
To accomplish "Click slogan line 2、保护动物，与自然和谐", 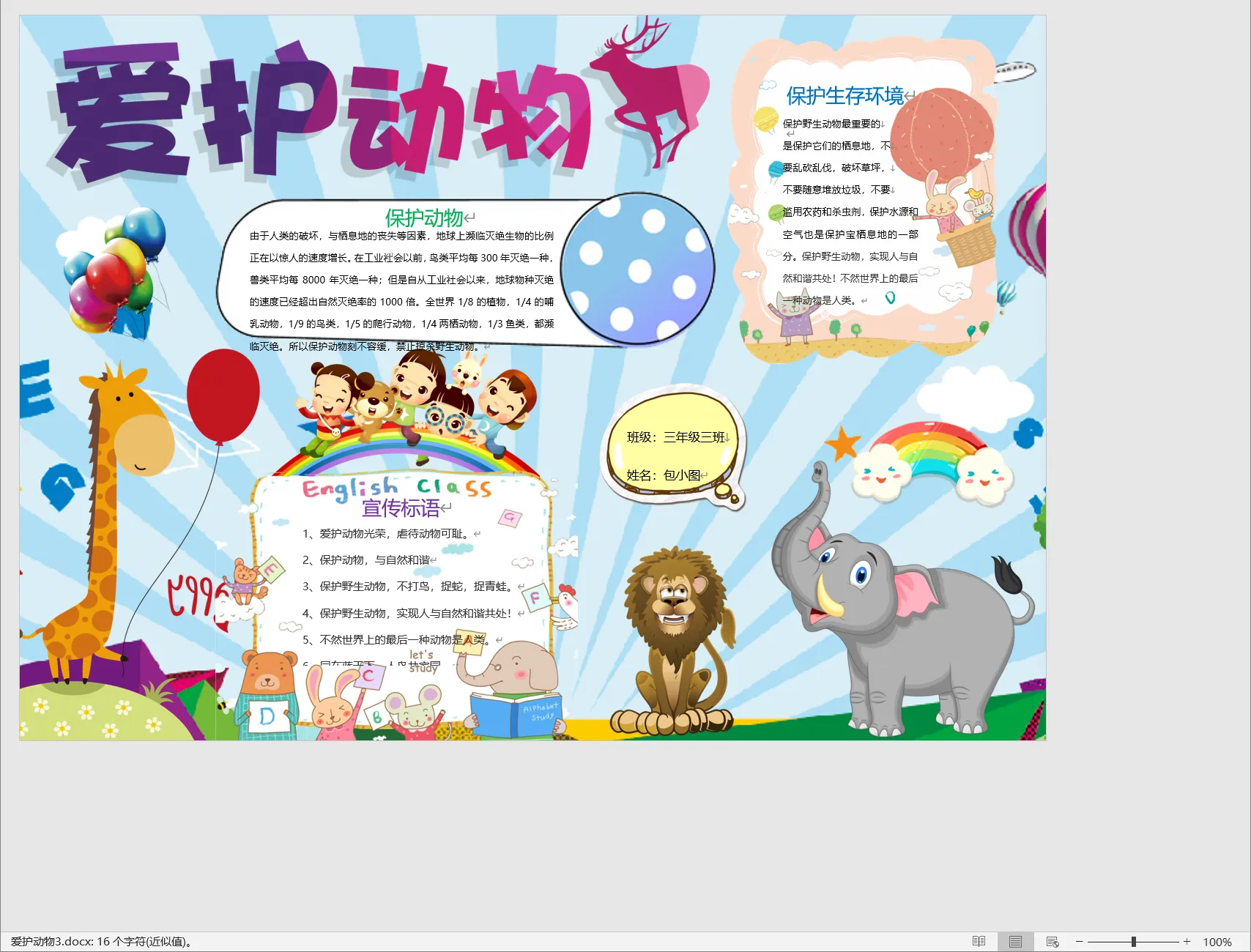I will click(365, 560).
